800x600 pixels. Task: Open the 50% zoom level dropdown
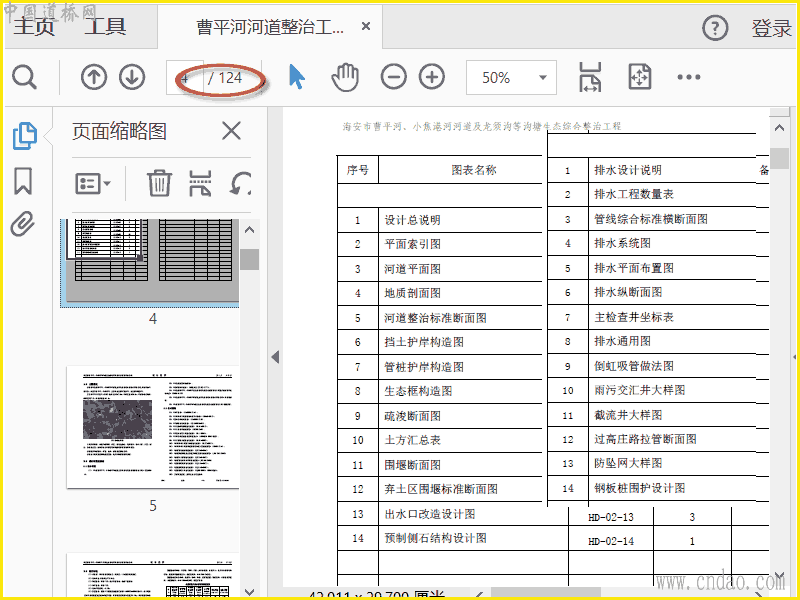[x=511, y=78]
